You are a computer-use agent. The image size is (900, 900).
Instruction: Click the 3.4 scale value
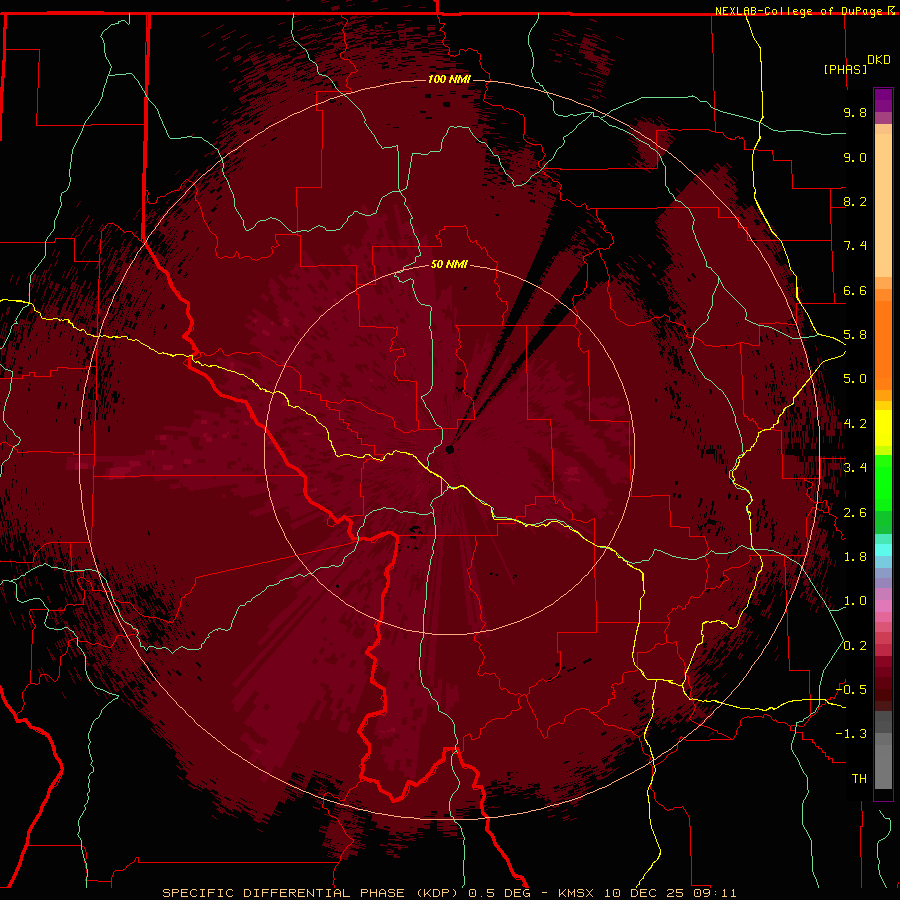pos(855,468)
